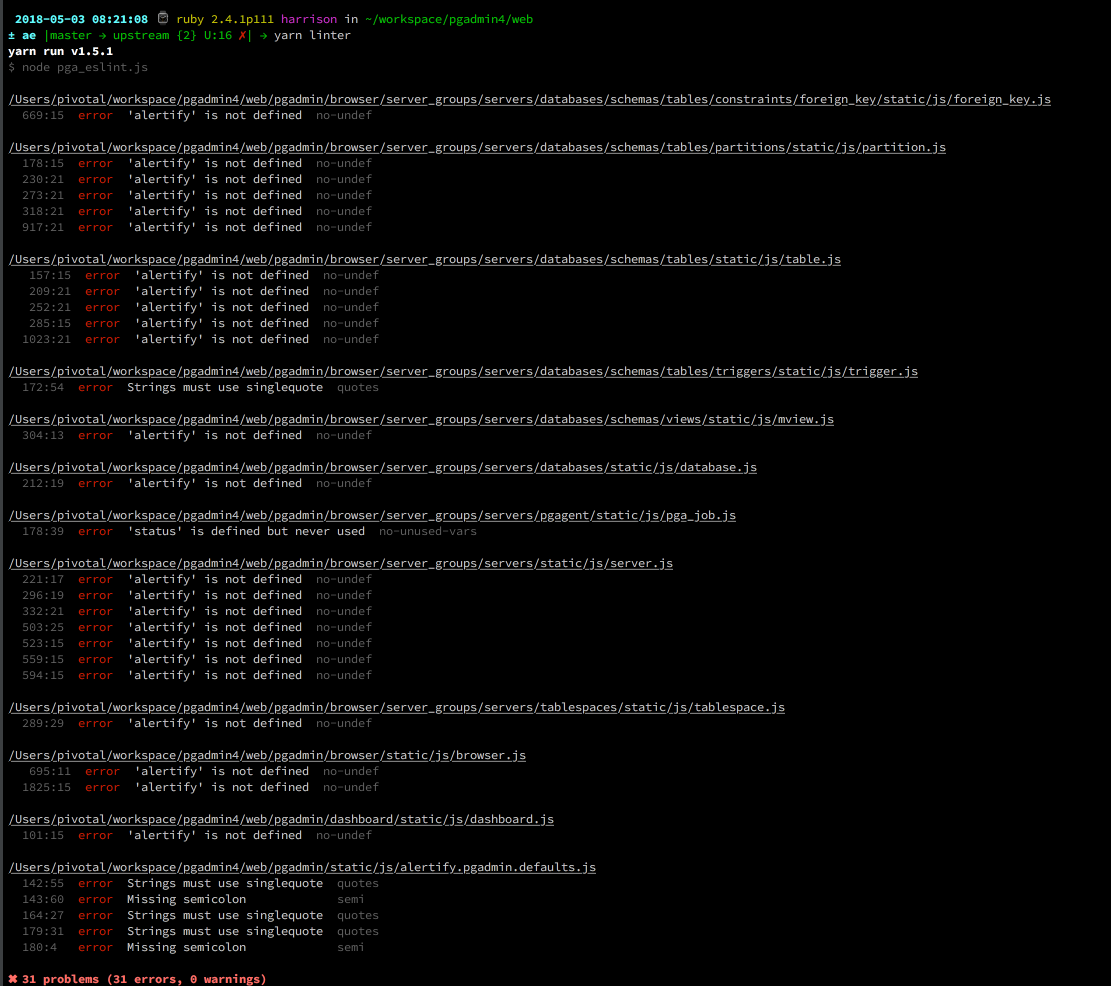Click the dashboard.js file path link

[281, 819]
